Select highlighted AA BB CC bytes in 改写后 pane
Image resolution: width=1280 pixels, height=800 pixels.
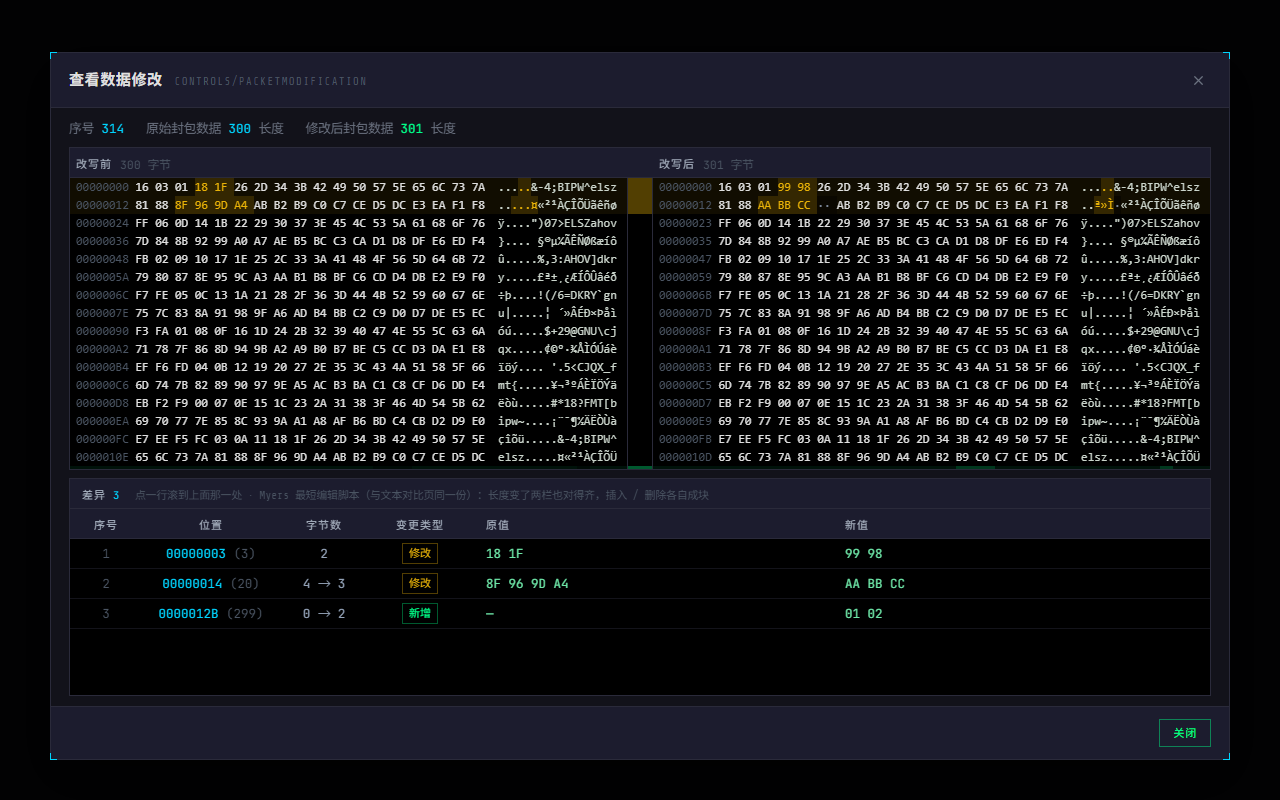point(785,205)
